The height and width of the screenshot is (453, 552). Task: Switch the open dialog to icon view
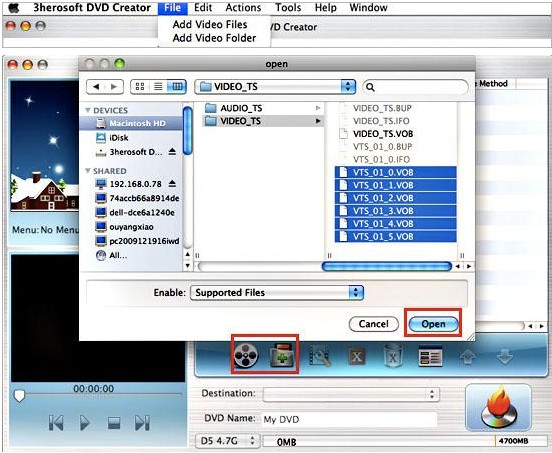point(140,87)
